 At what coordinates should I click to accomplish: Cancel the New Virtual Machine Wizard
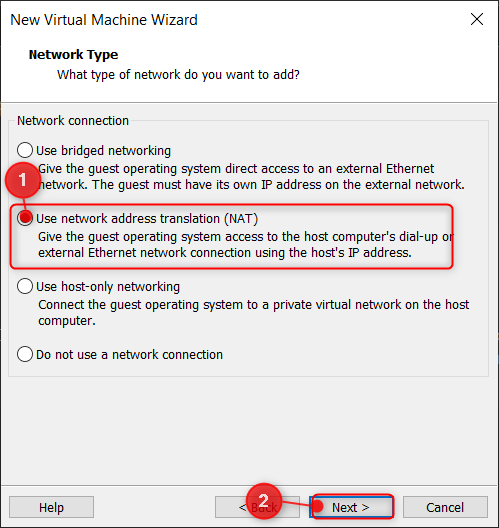pos(445,507)
